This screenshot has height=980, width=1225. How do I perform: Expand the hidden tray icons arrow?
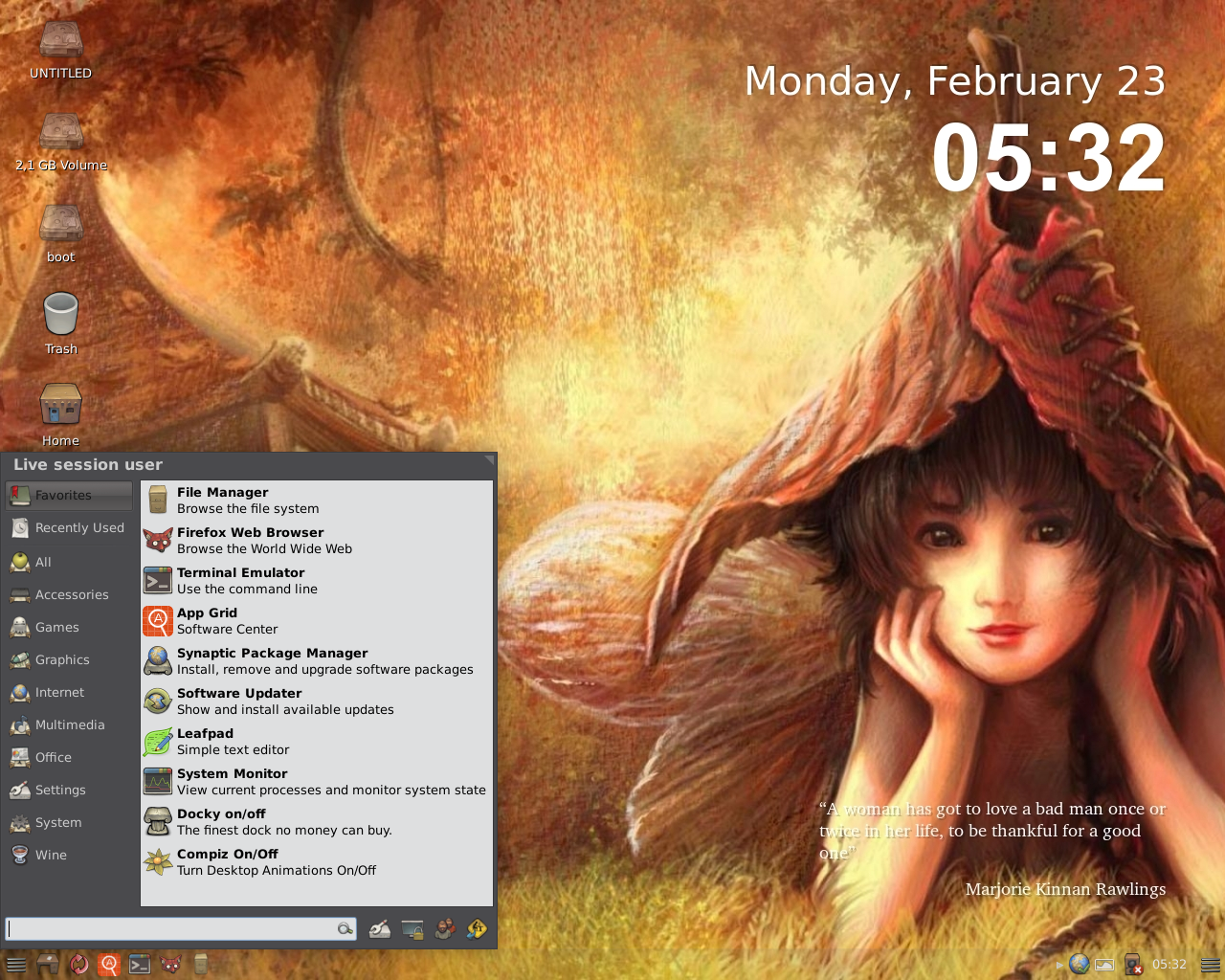coord(1059,966)
